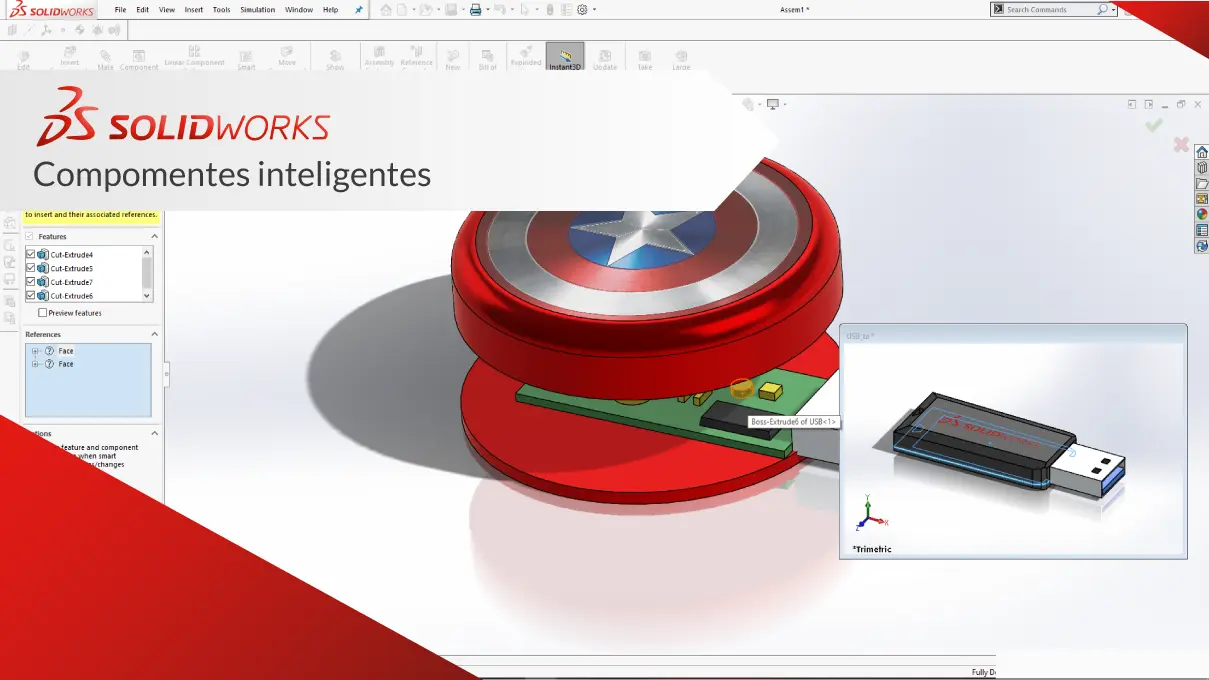Click the Linear Component Pattern tool
Viewport: 1209px width, 680px height.
[x=194, y=58]
